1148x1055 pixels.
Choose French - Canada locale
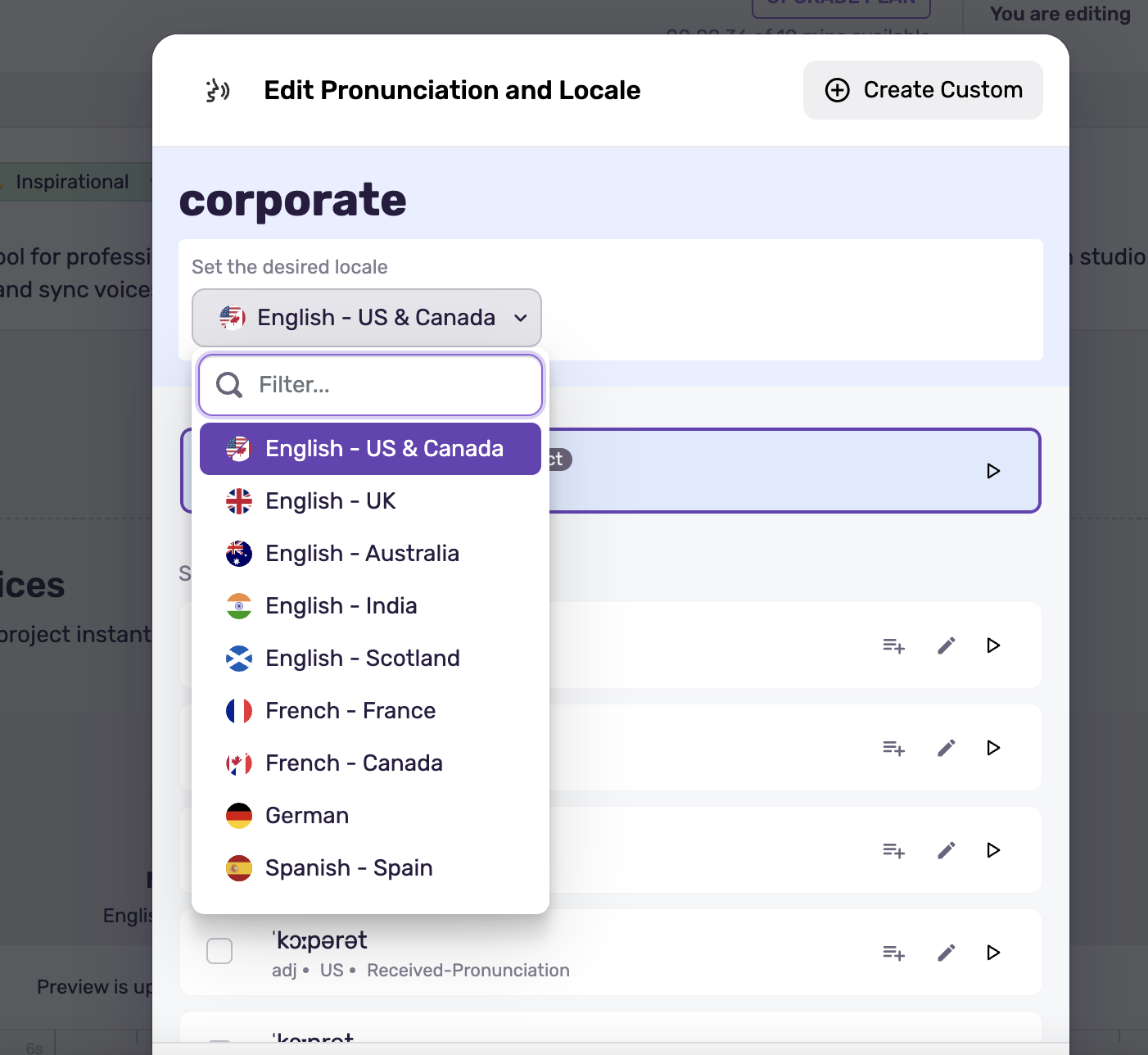(x=354, y=763)
